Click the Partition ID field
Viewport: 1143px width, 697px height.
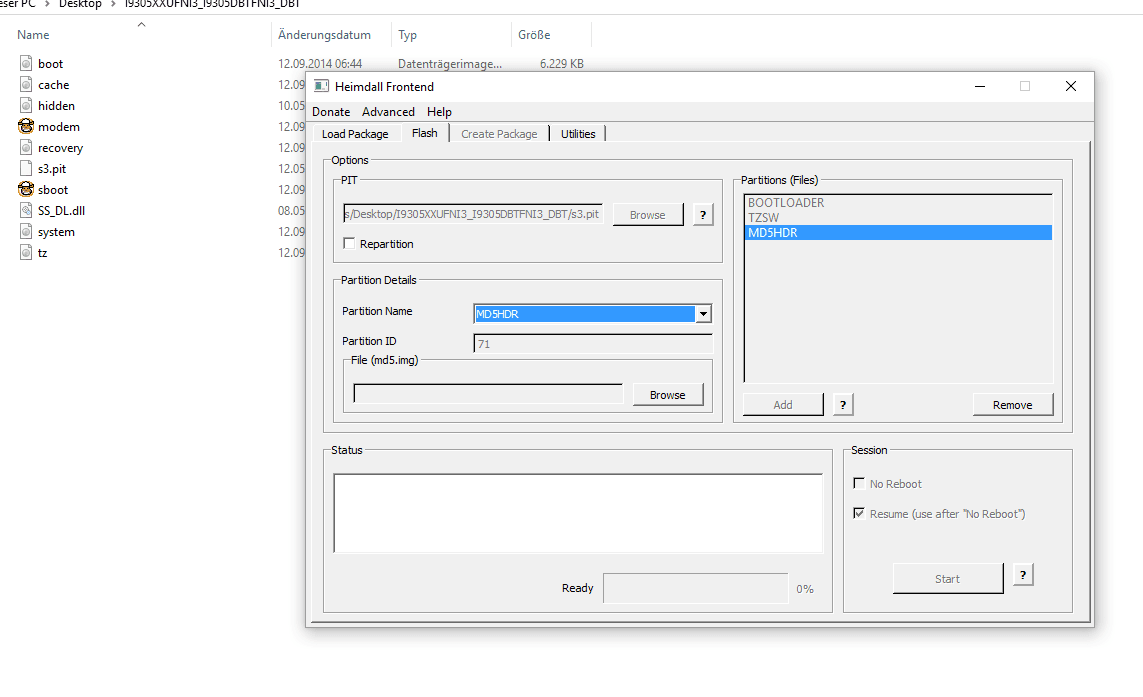click(x=593, y=343)
